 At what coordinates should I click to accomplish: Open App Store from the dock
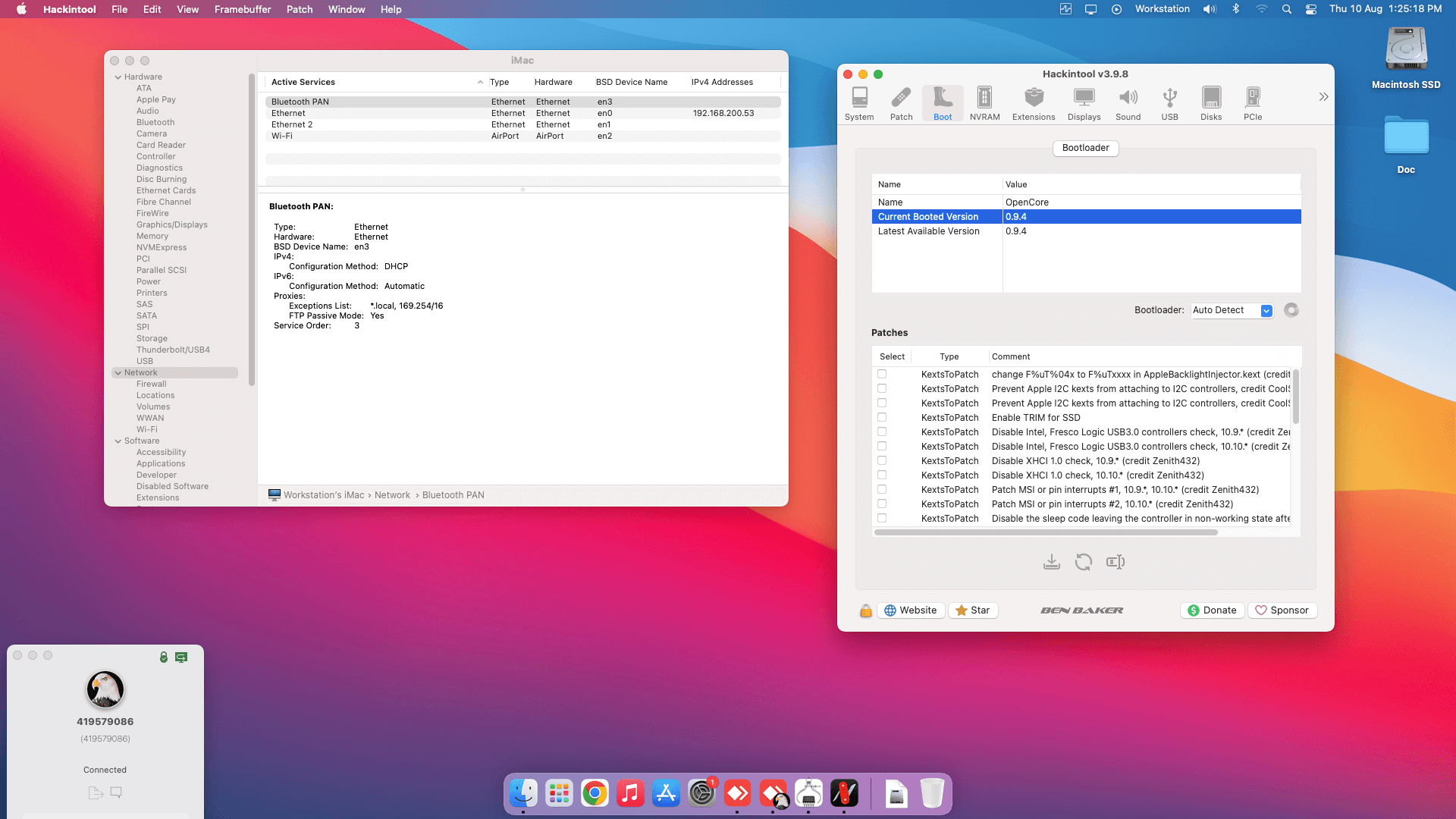pyautogui.click(x=666, y=793)
